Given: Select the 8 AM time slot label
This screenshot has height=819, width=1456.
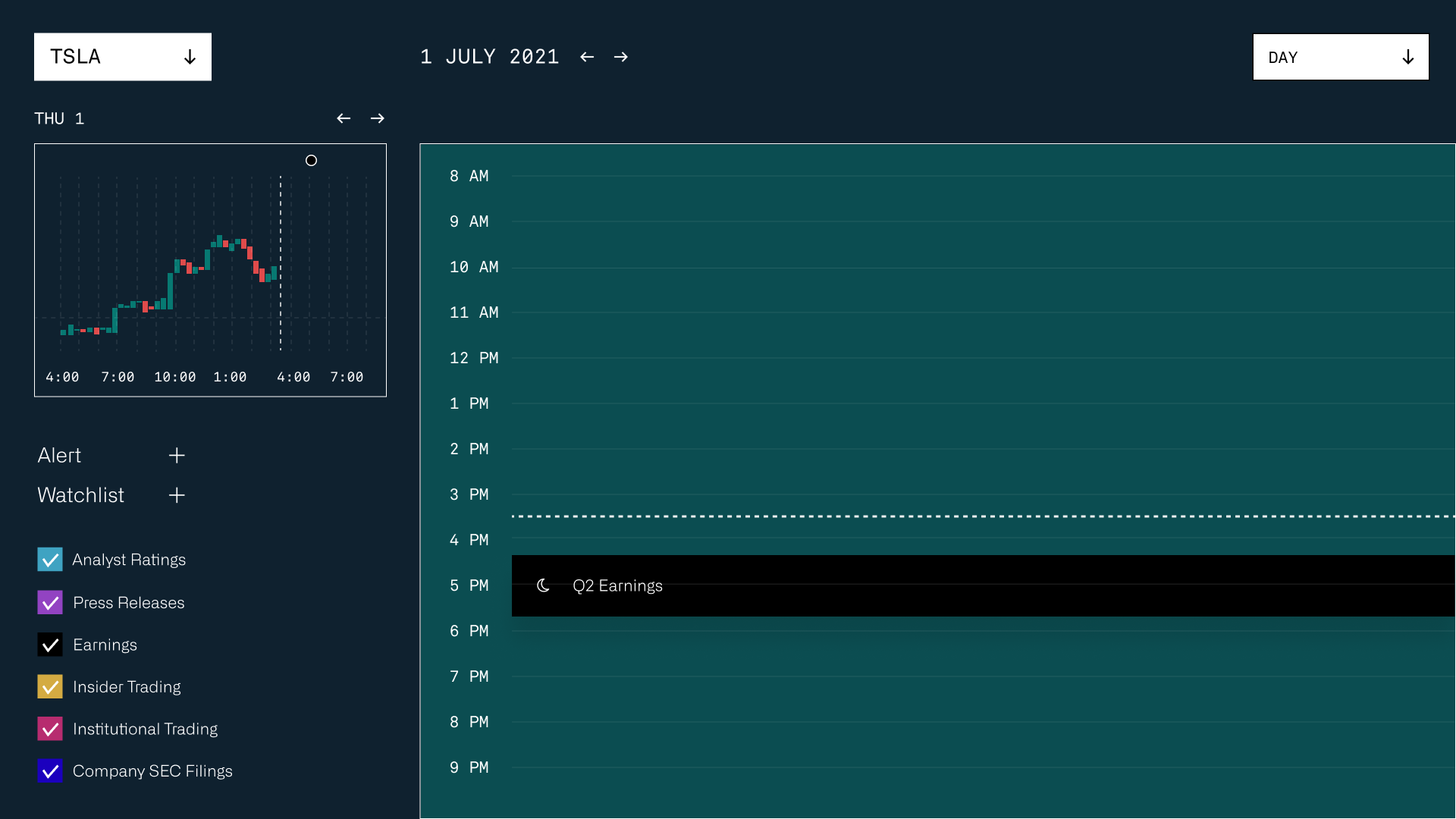Looking at the screenshot, I should coord(469,176).
